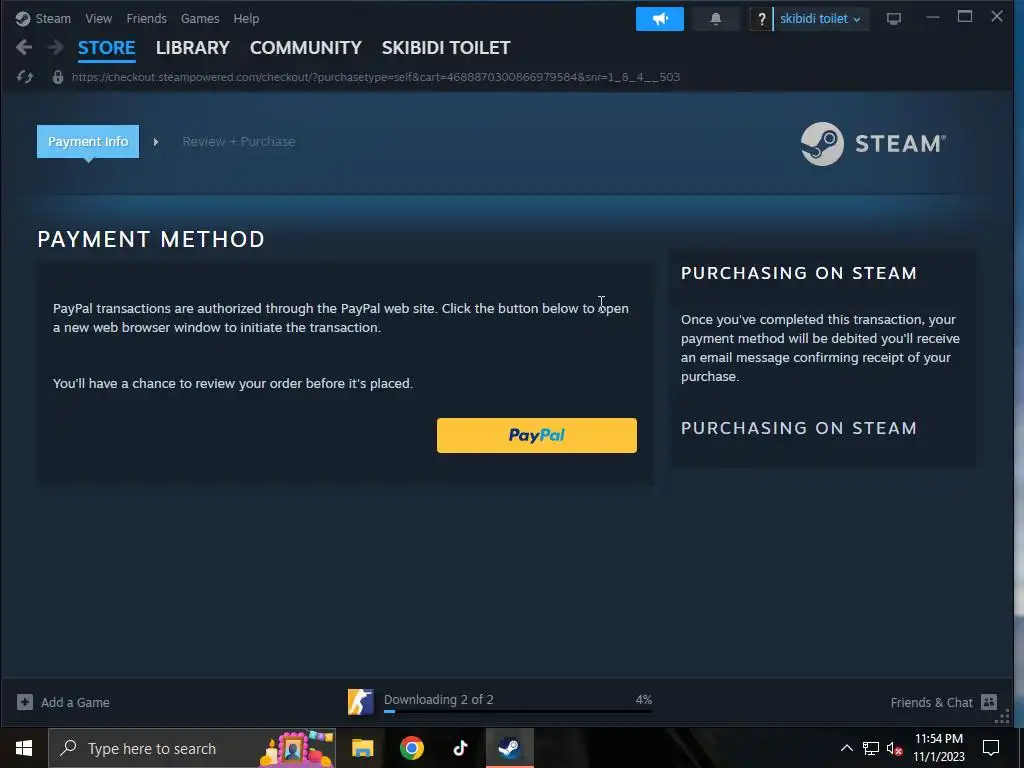Go to the LIBRARY tab
Screen dimensions: 1024x768
point(193,48)
